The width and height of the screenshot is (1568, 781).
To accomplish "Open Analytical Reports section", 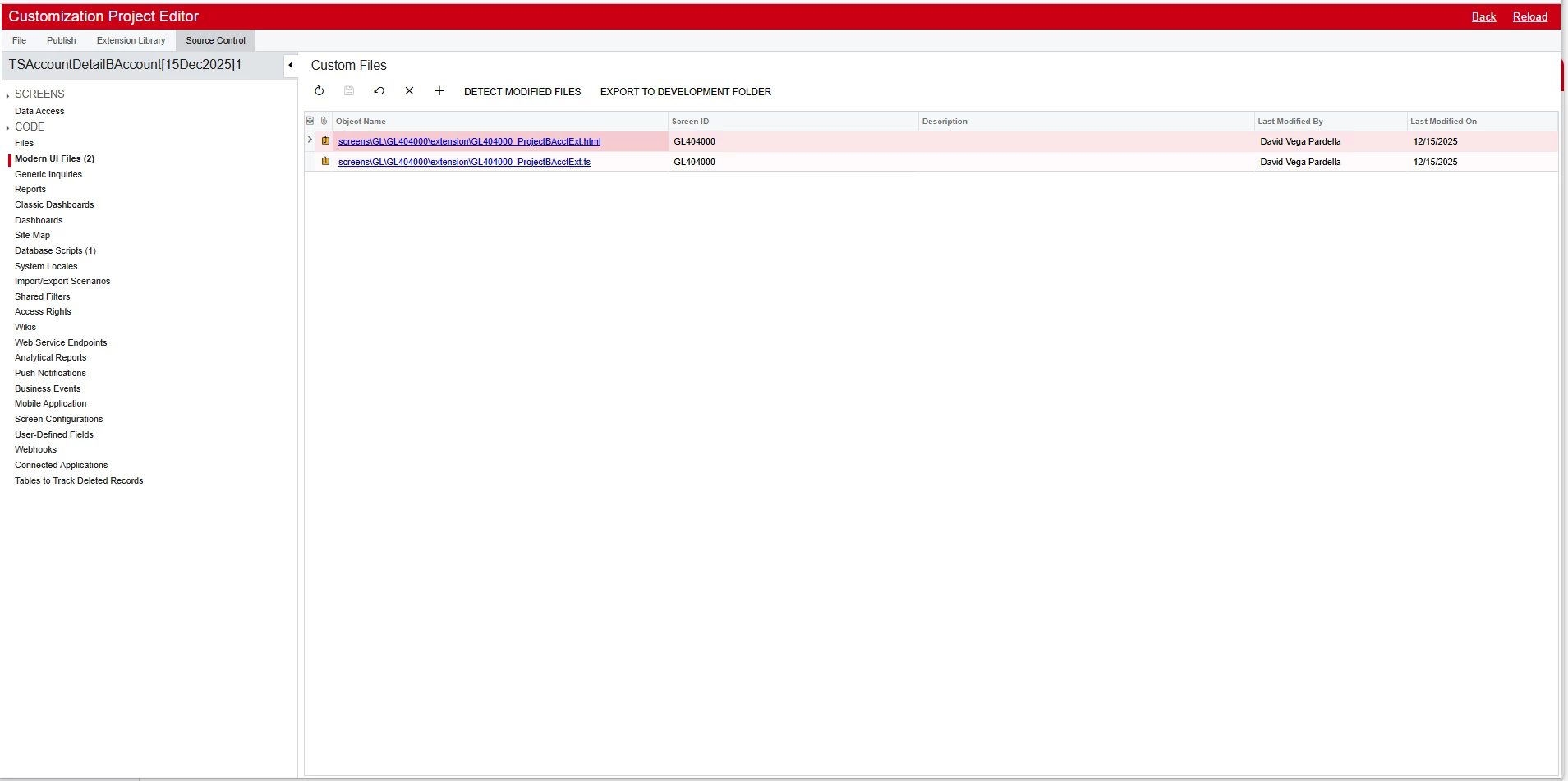I will point(50,357).
